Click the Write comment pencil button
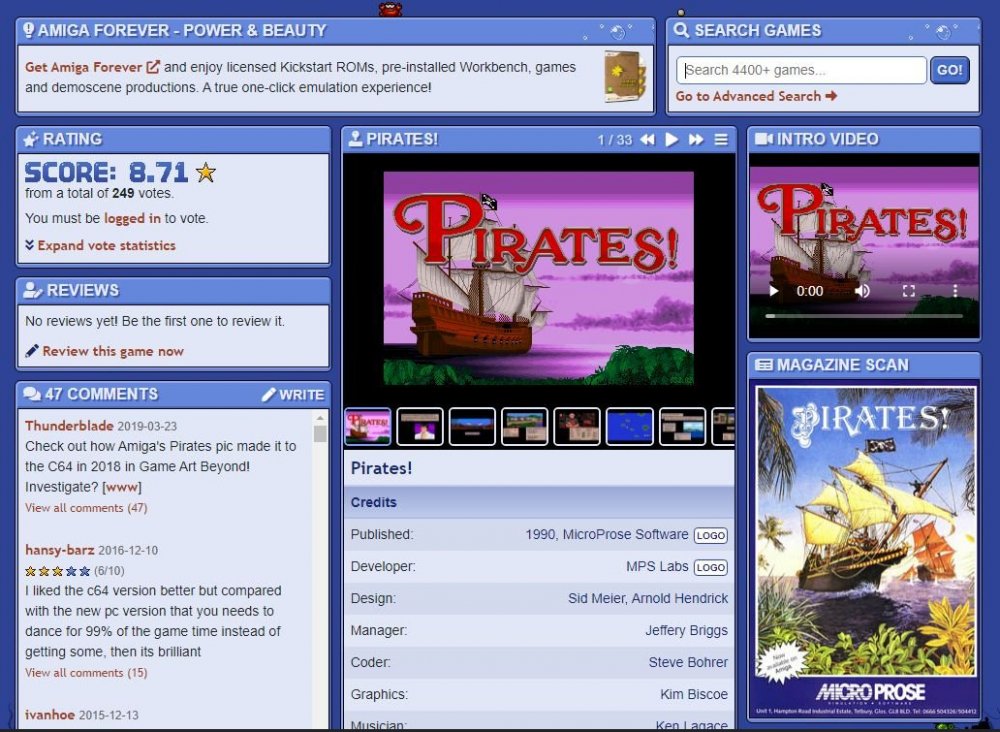 tap(292, 395)
